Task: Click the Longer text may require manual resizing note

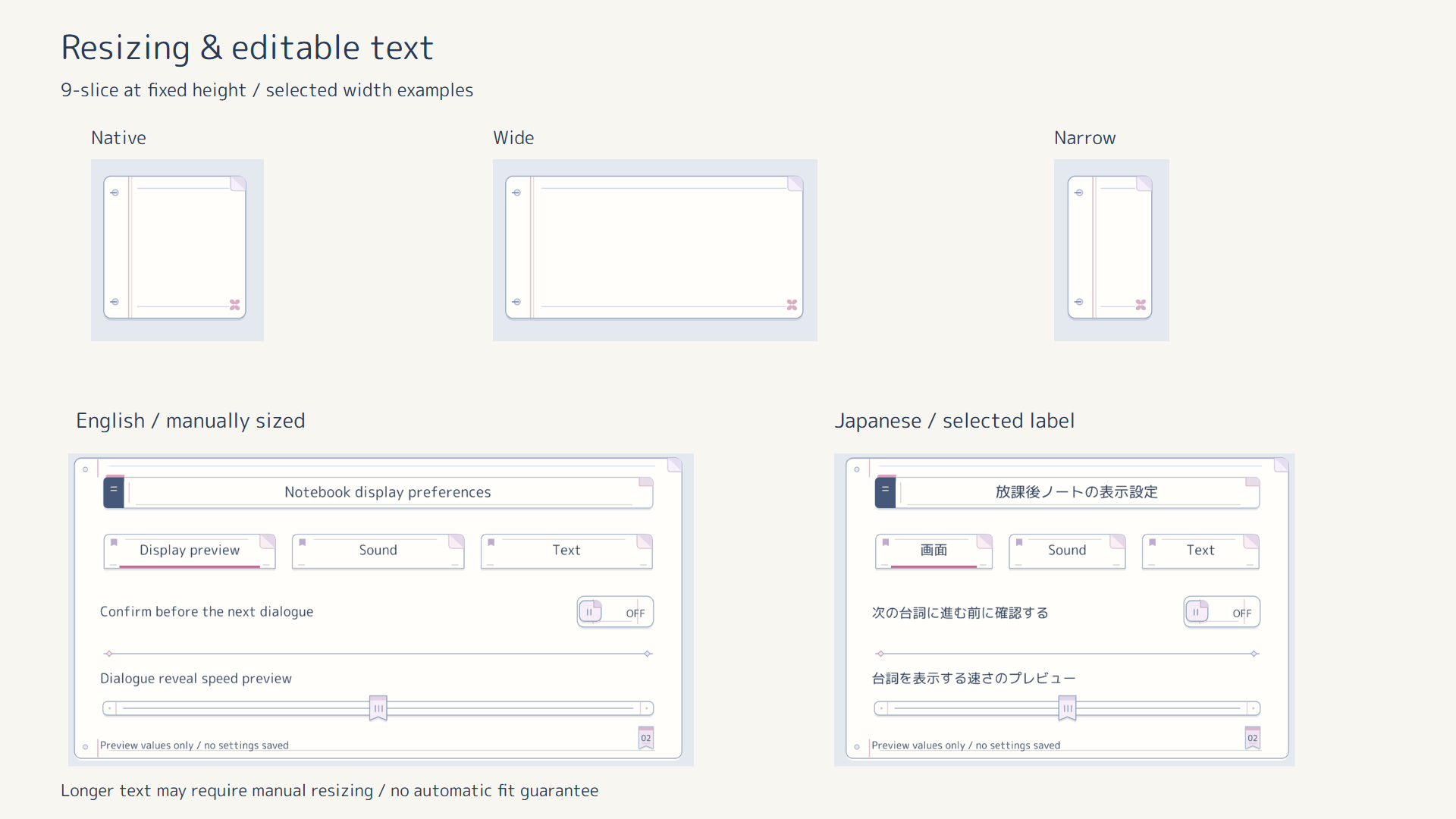Action: (x=329, y=791)
